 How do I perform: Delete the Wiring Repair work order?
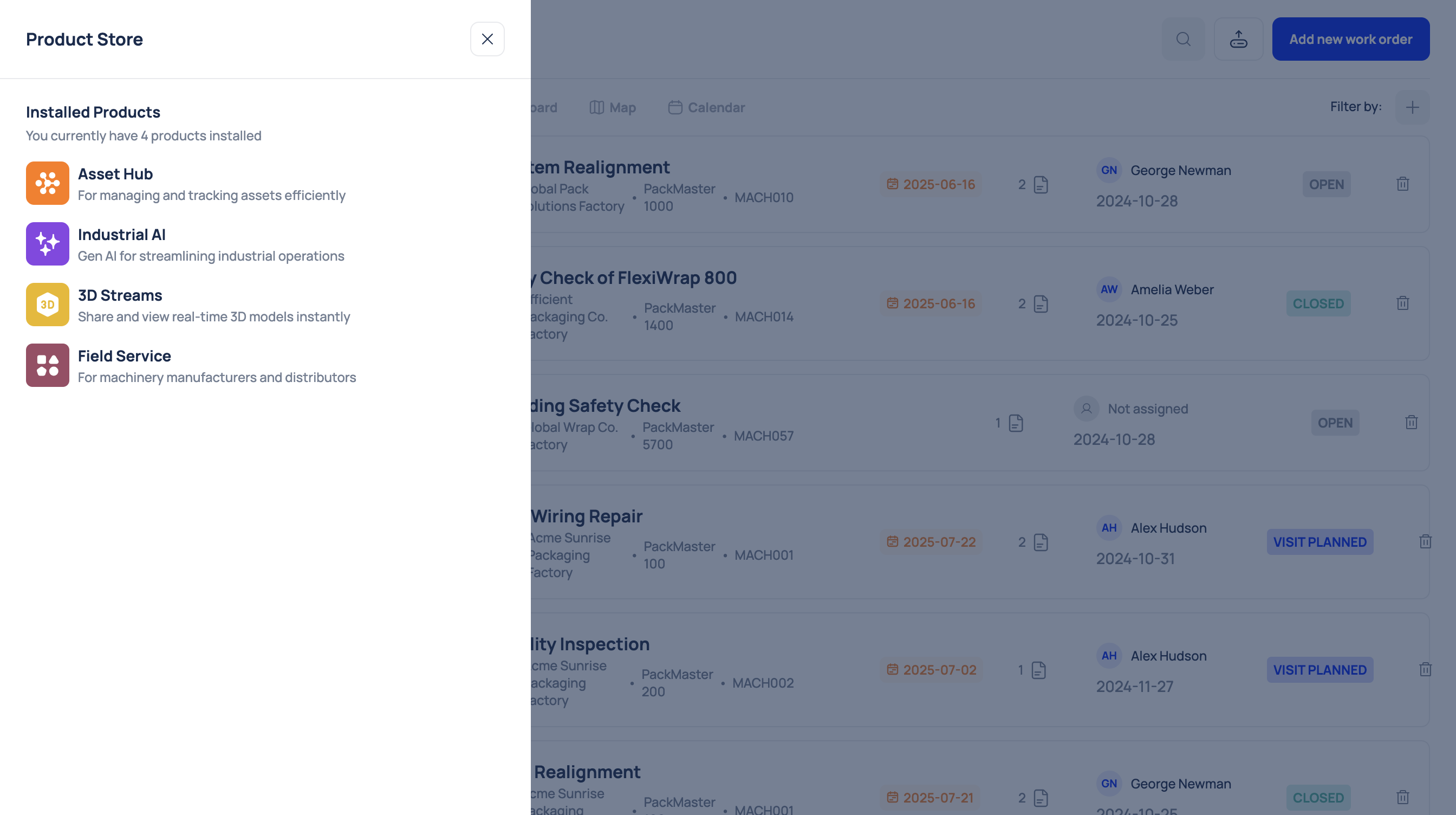pos(1426,542)
